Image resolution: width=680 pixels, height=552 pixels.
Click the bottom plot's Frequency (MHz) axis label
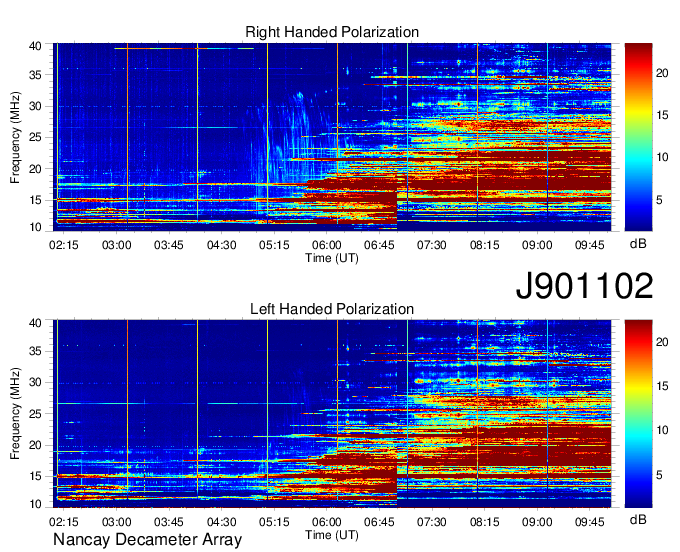click(x=15, y=414)
